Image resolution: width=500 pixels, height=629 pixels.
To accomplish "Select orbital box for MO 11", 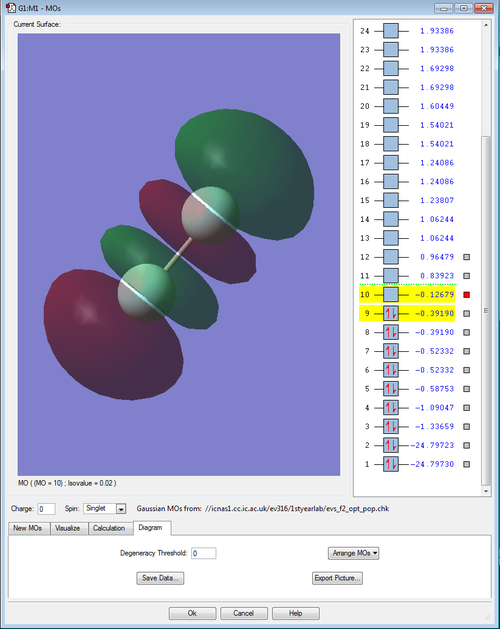I will point(390,276).
